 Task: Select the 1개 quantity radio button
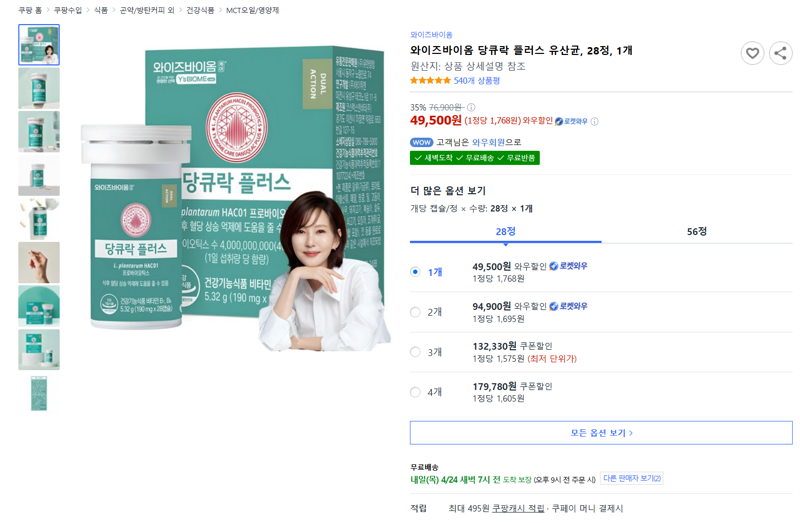[415, 272]
